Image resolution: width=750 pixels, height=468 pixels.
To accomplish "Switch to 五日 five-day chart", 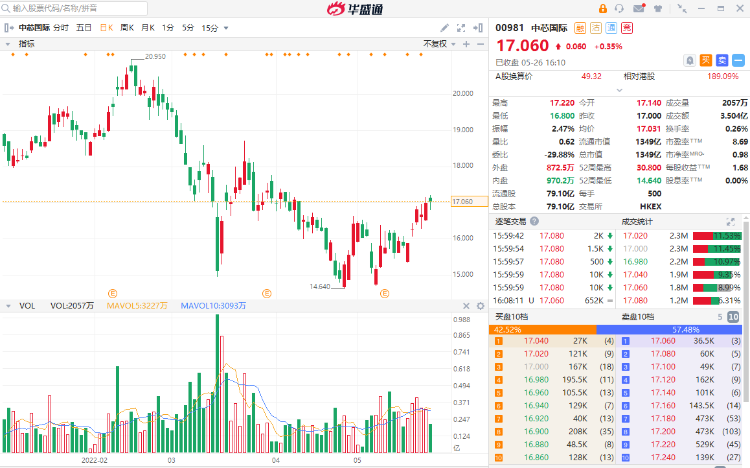I will (x=84, y=28).
